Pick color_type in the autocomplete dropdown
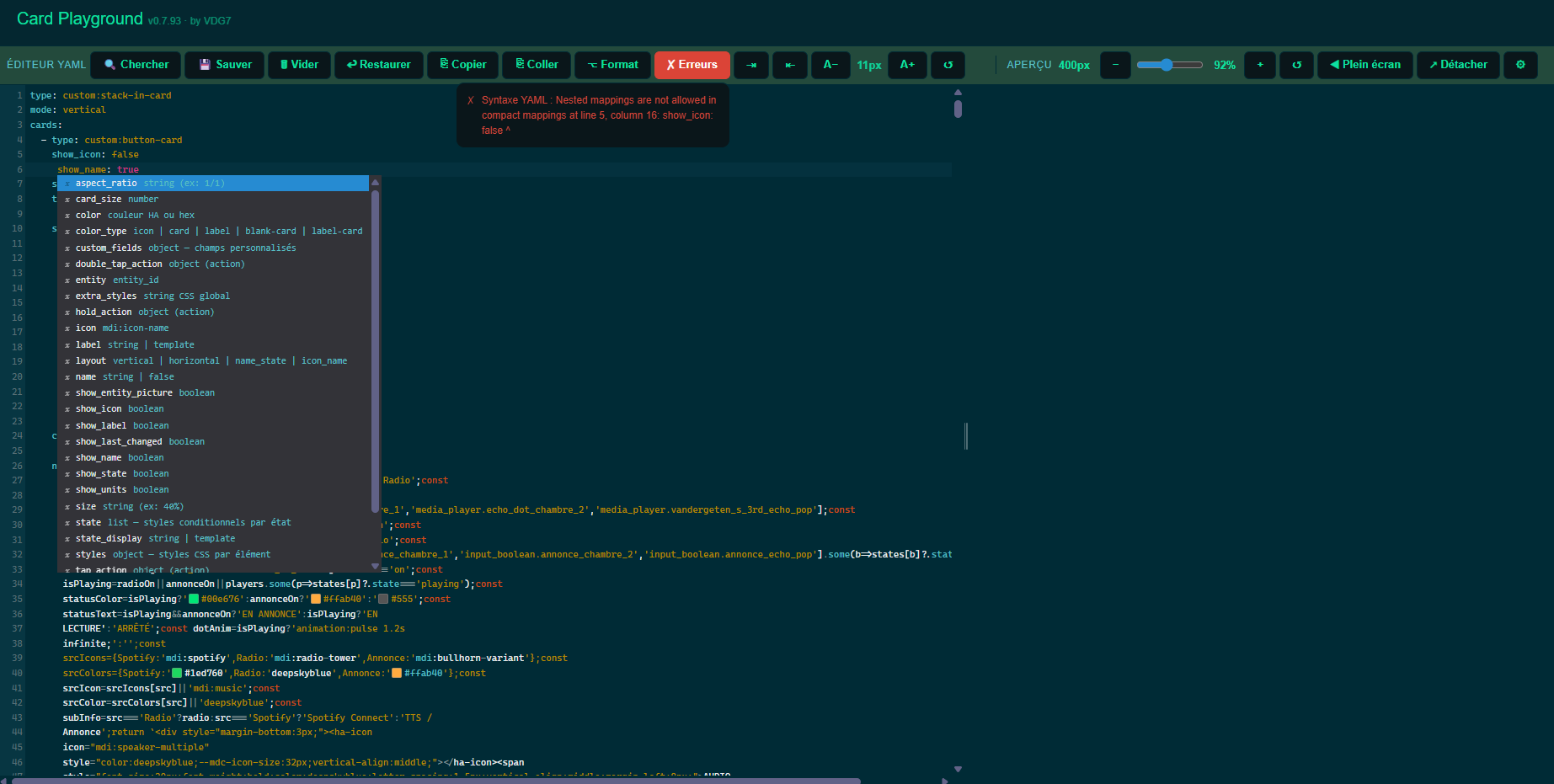 coord(101,232)
